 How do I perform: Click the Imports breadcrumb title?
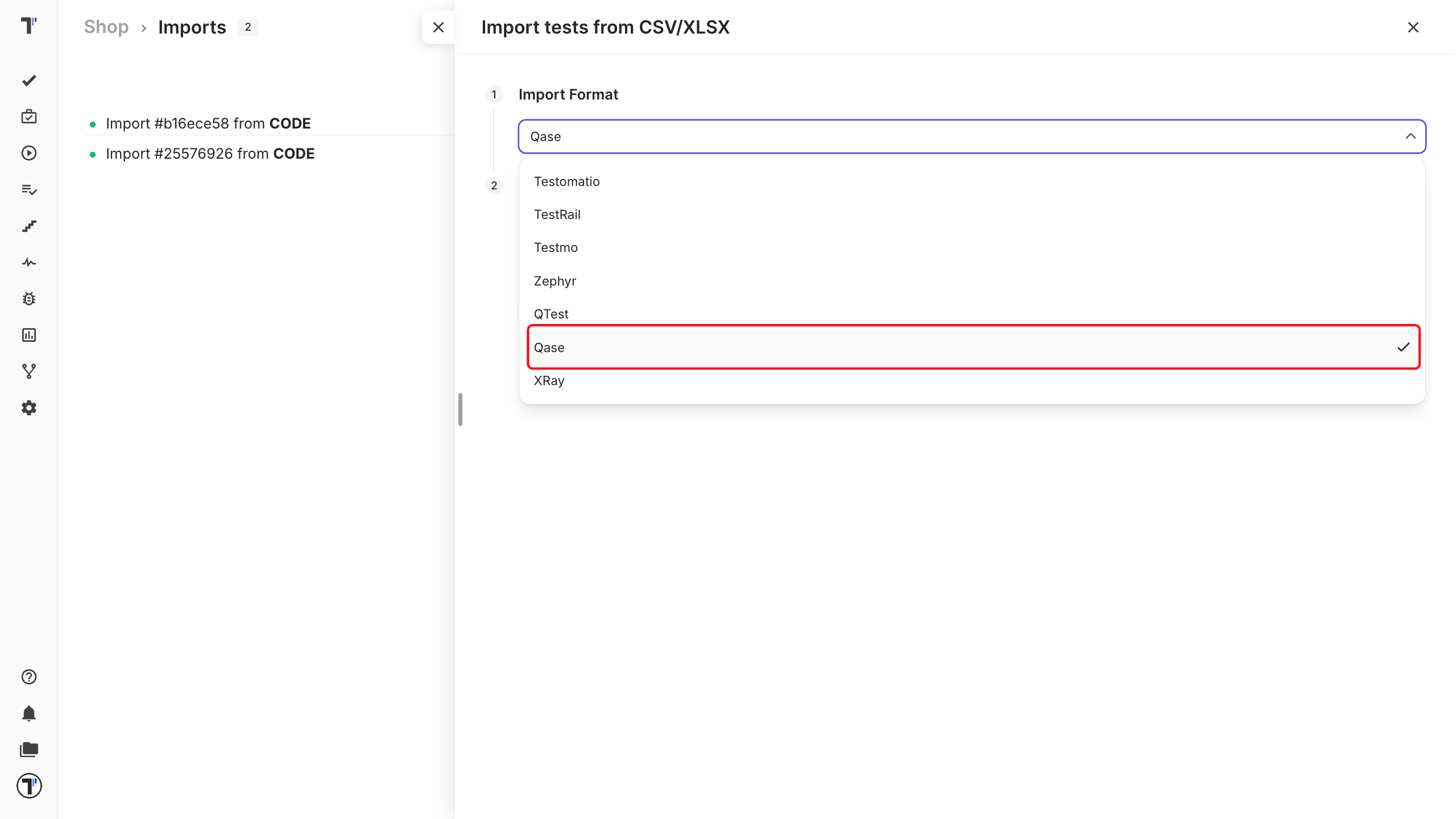[192, 27]
